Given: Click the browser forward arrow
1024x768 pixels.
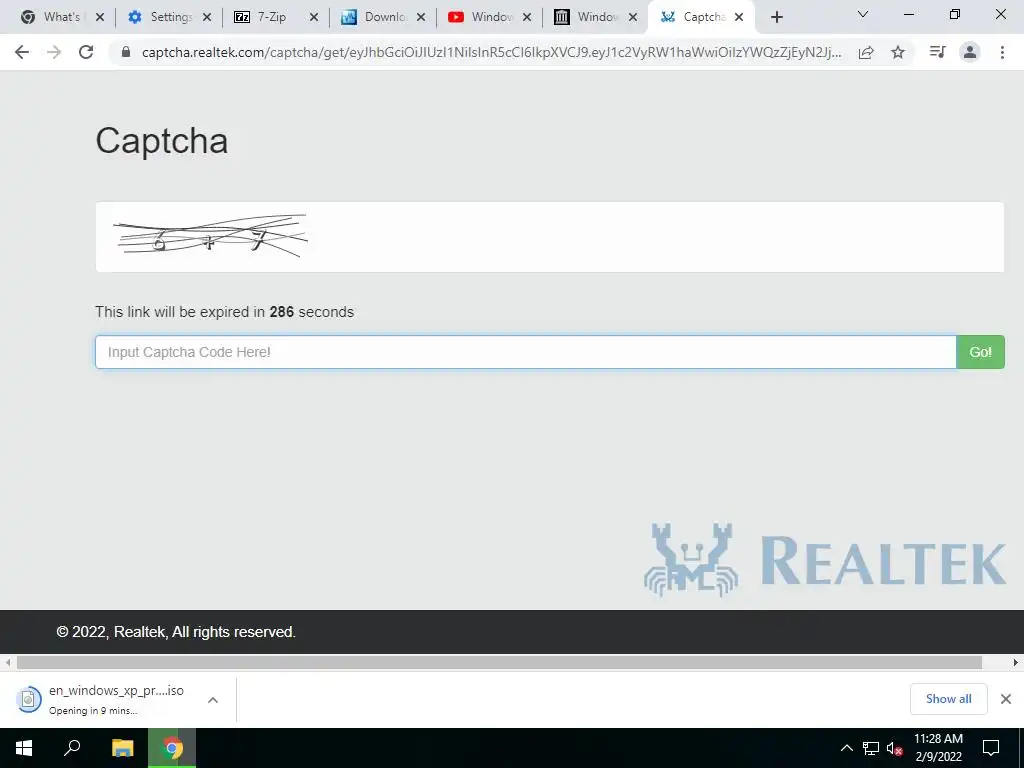Looking at the screenshot, I should tap(54, 52).
